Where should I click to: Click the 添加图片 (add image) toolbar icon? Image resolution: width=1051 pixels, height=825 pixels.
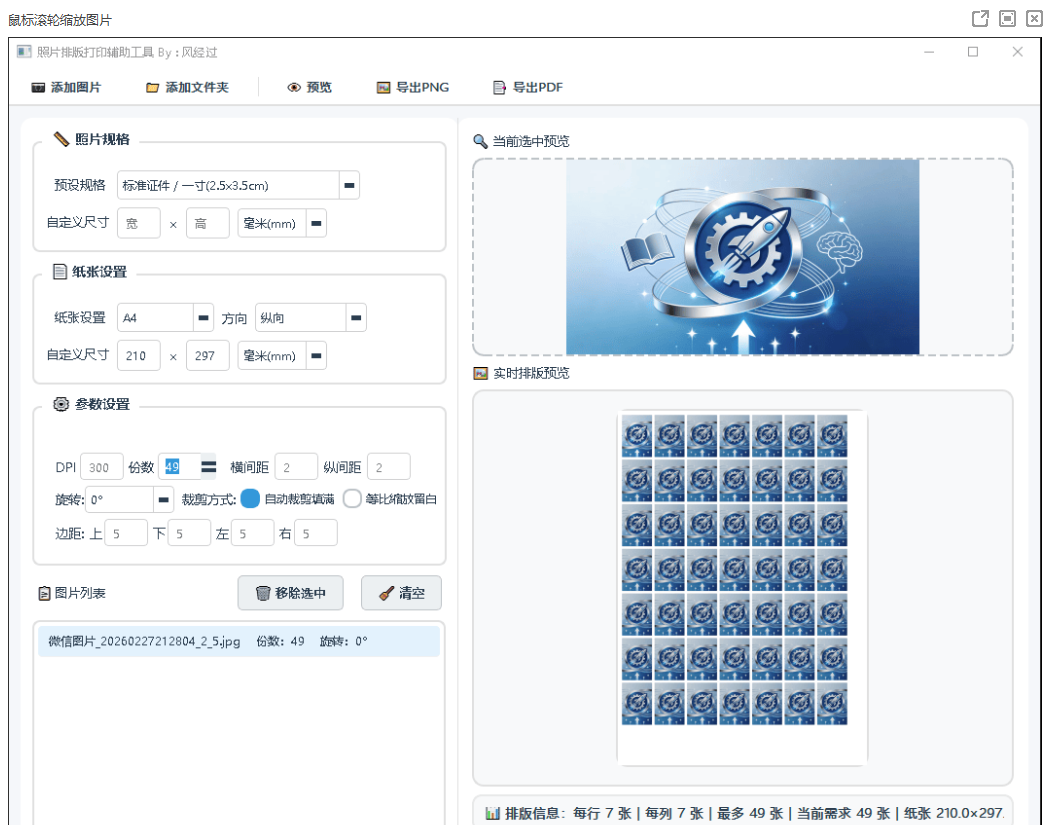tap(39, 88)
